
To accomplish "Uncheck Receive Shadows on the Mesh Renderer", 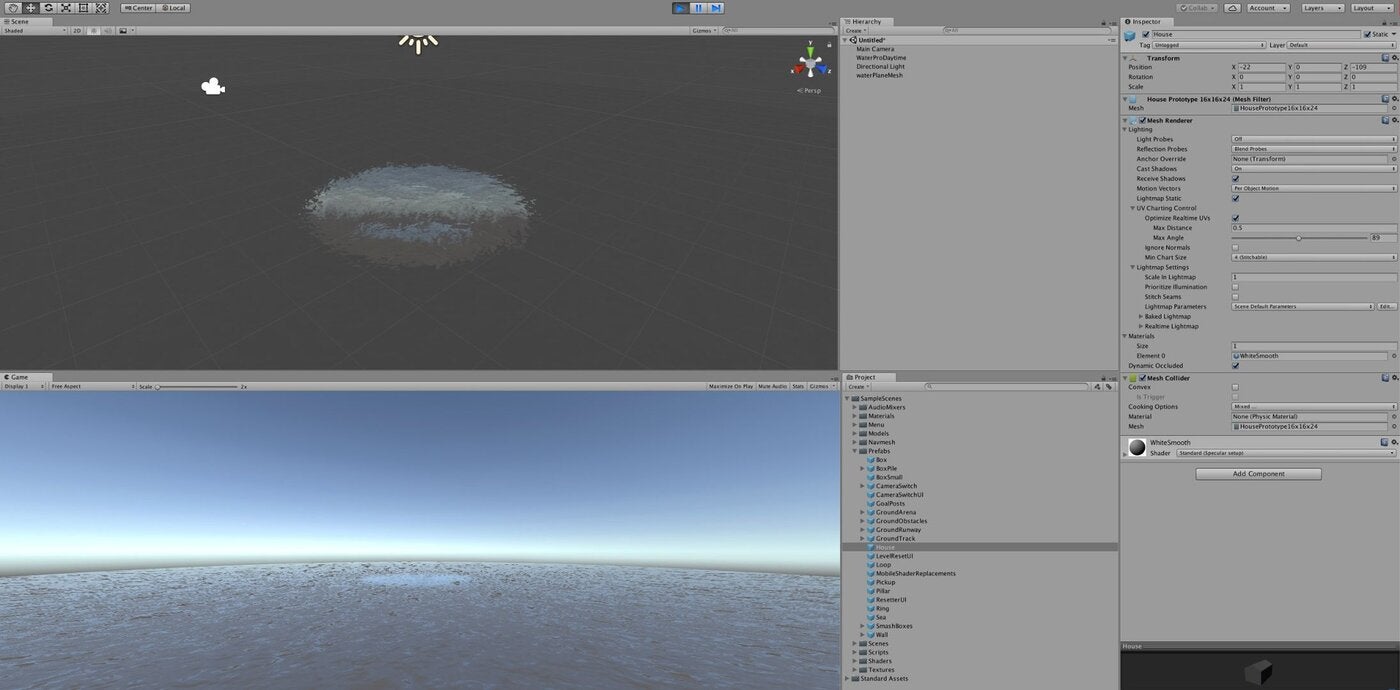I will 1235,178.
